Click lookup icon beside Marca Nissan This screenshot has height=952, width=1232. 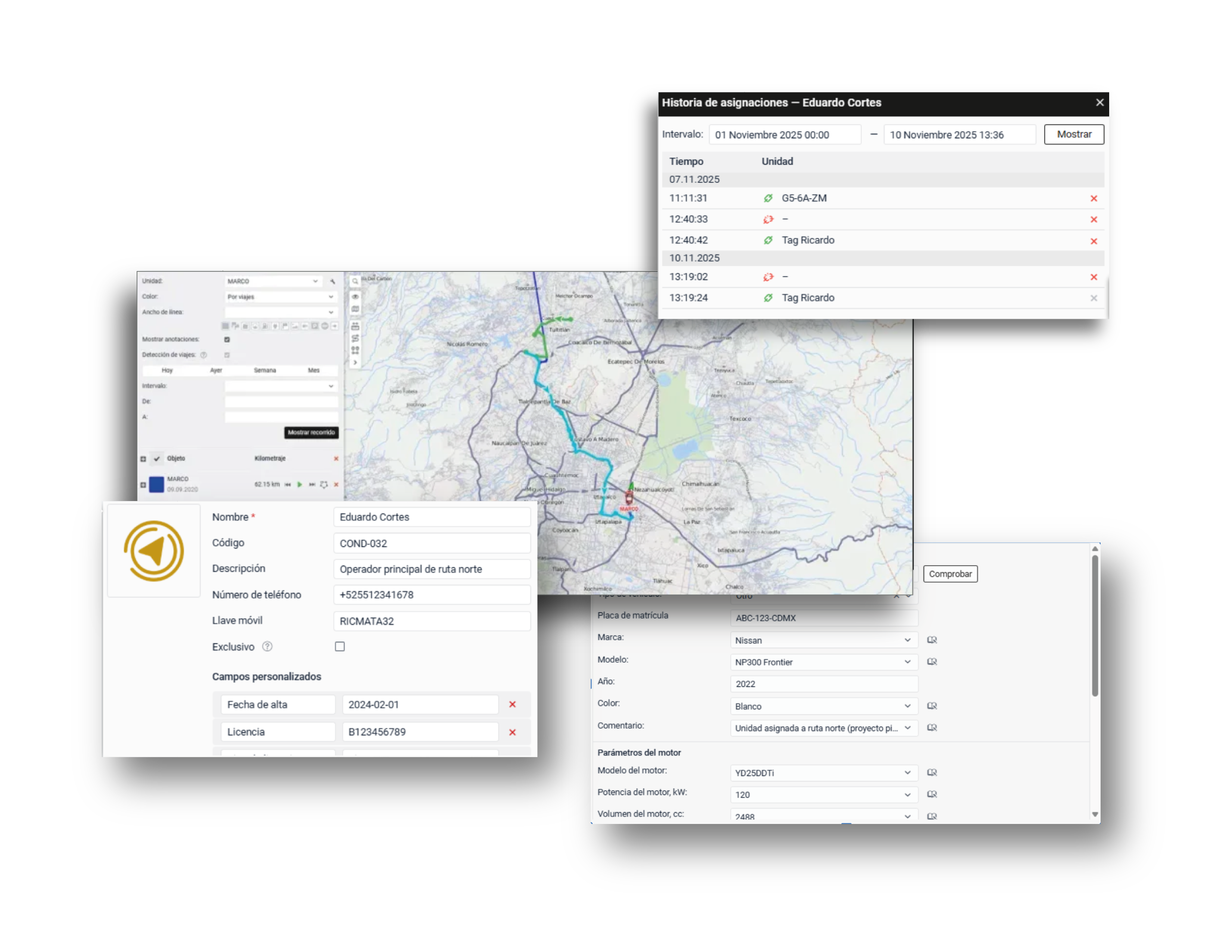pyautogui.click(x=932, y=640)
